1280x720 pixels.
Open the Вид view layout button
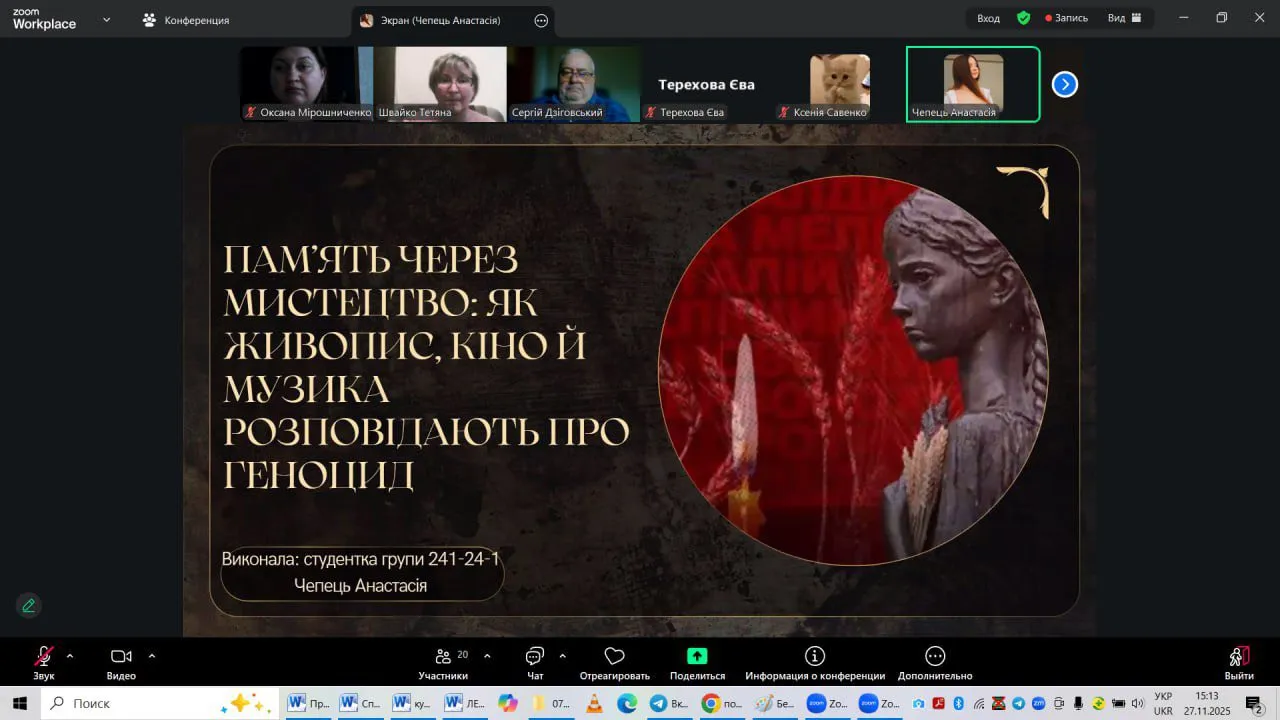pos(1124,18)
